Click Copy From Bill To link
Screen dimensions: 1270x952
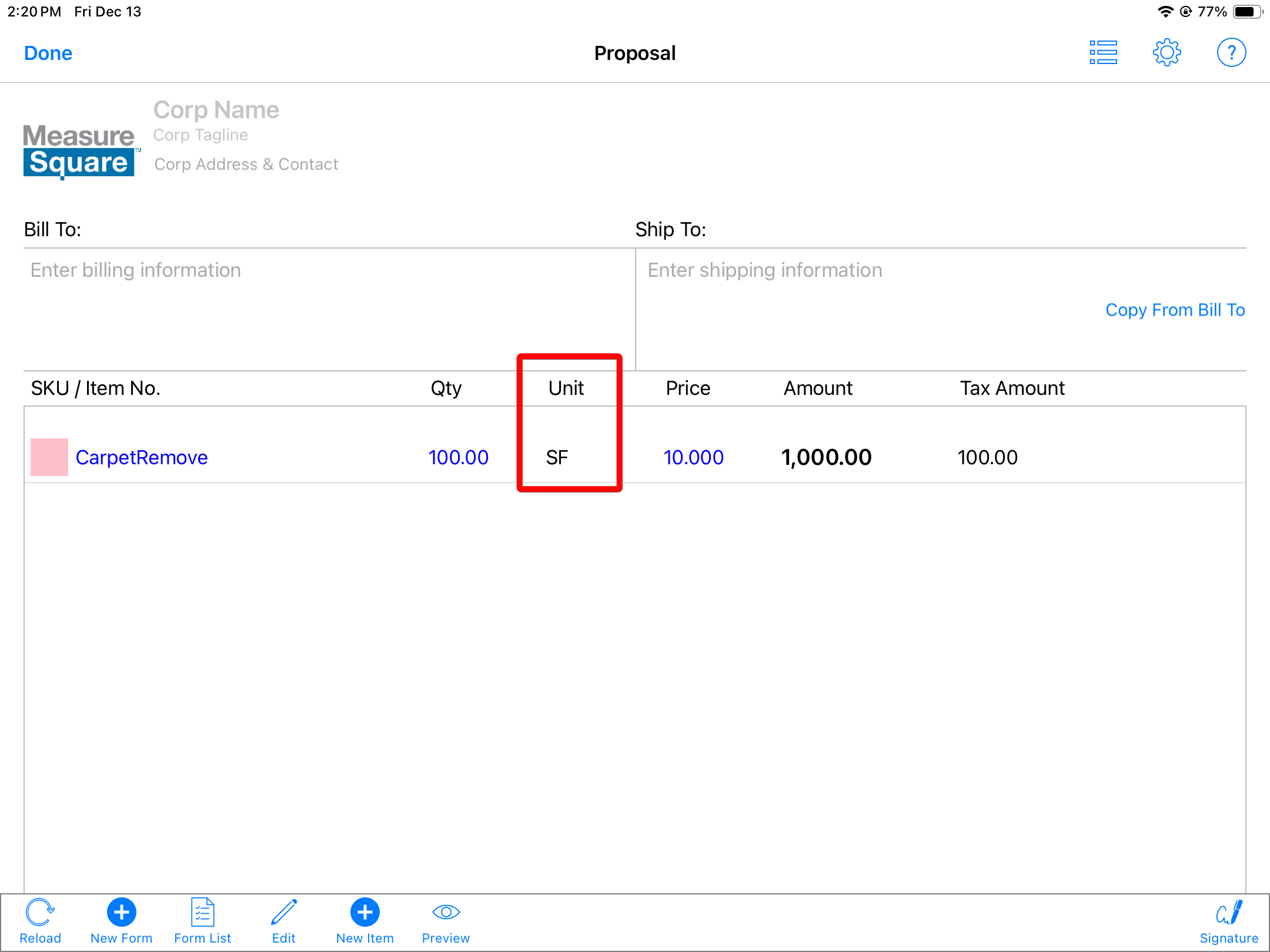point(1175,310)
